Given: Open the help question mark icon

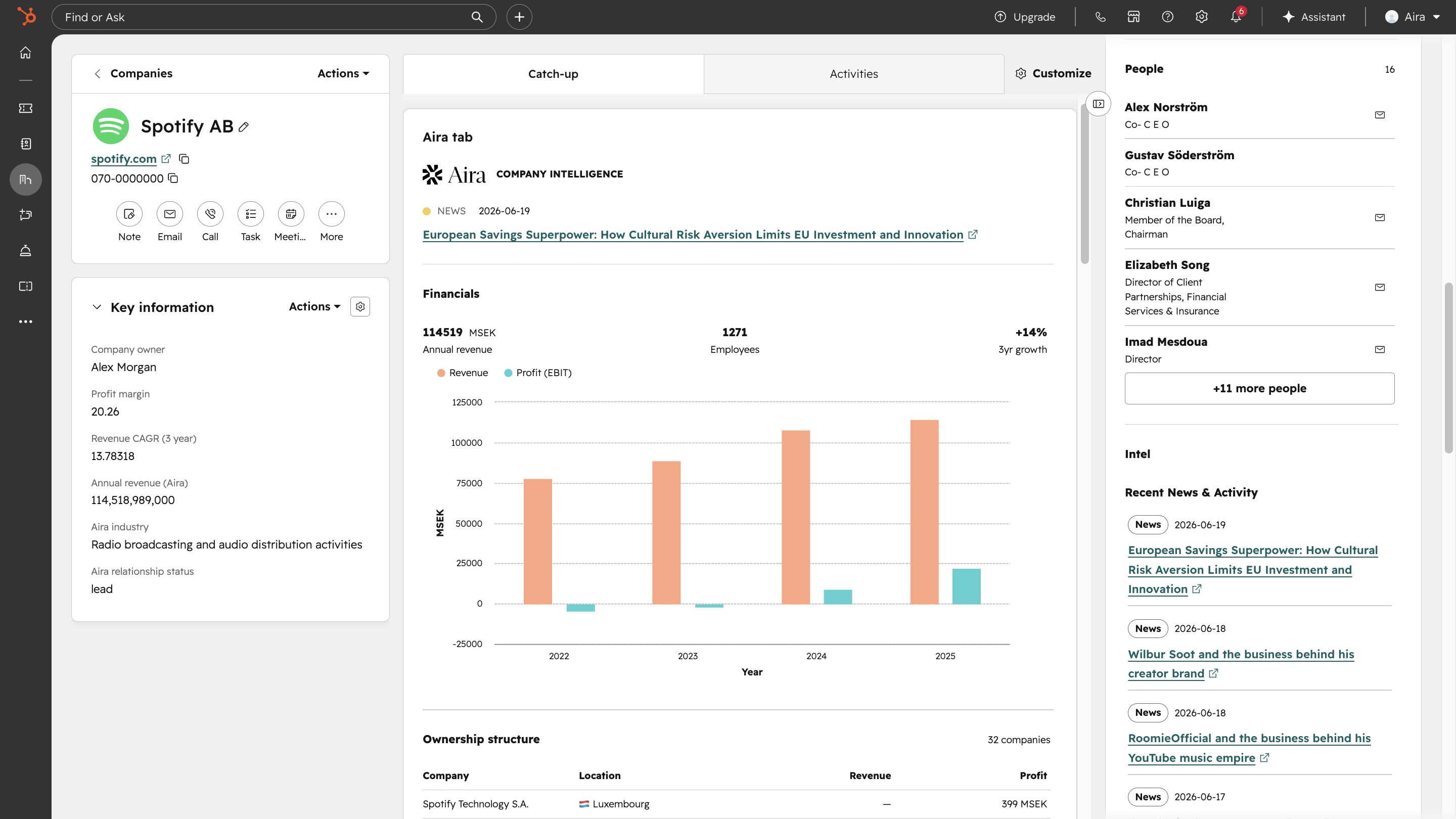Looking at the screenshot, I should [x=1167, y=17].
